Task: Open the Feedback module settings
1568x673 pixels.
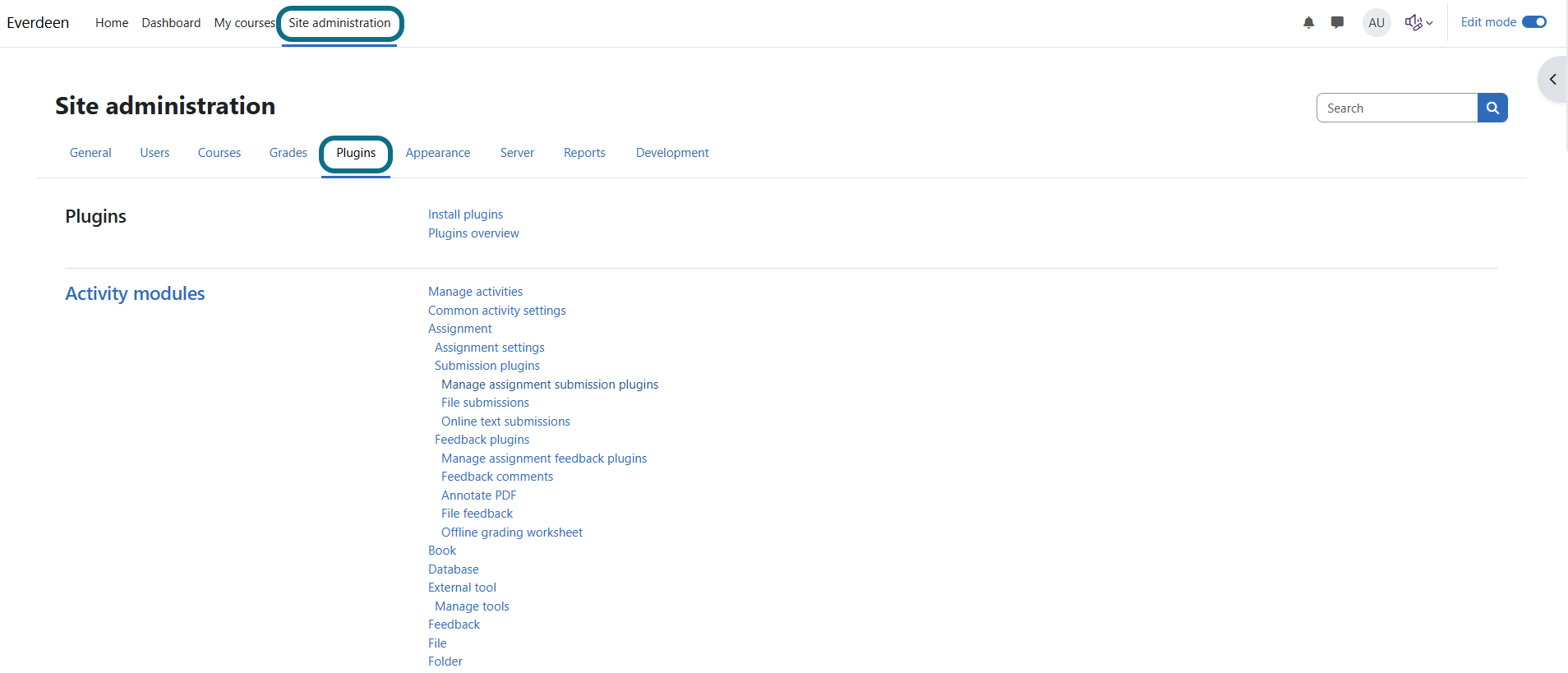Action: (x=454, y=625)
